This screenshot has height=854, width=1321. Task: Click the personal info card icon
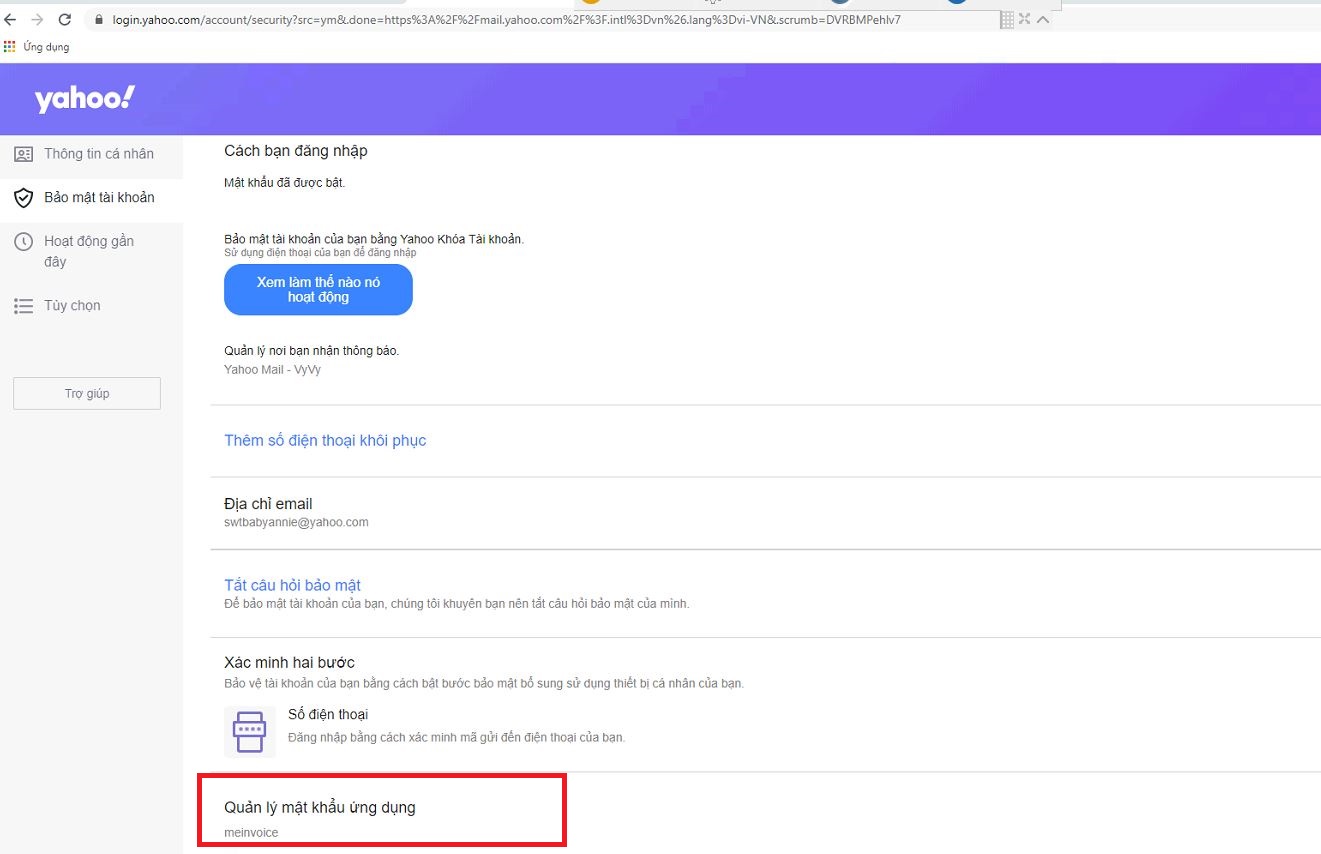pos(23,154)
